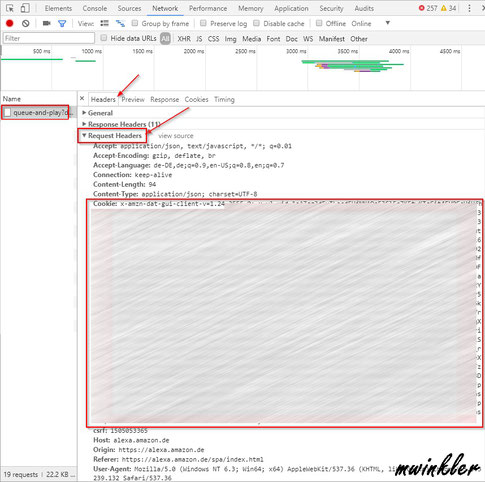Click the csrf header value
Viewport: 485px width, 482px height.
point(129,431)
